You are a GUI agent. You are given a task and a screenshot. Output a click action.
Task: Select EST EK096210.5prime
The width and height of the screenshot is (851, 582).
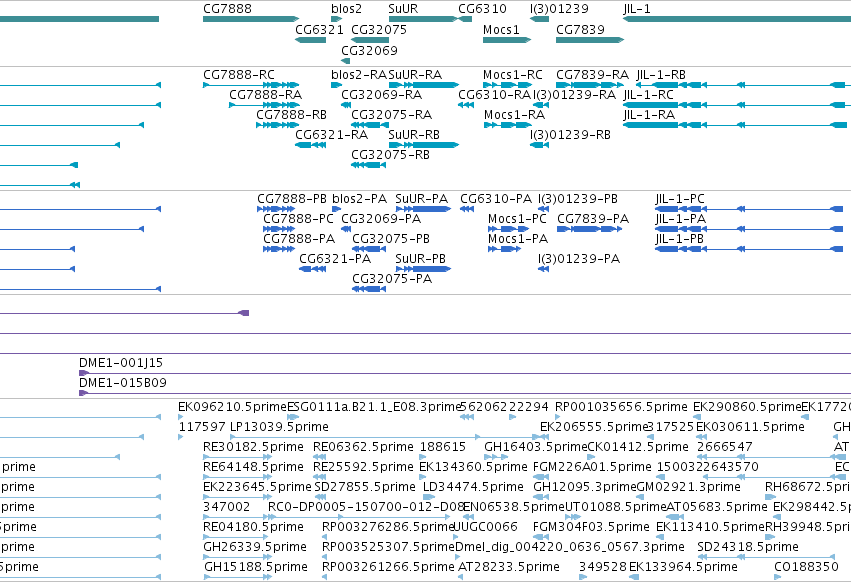232,407
